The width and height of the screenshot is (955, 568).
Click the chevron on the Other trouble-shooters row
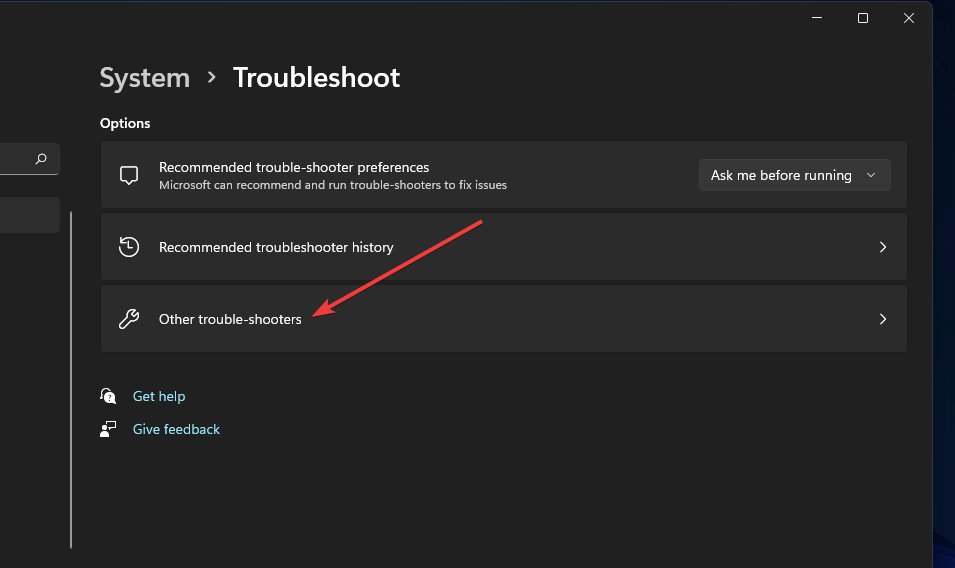[x=882, y=319]
